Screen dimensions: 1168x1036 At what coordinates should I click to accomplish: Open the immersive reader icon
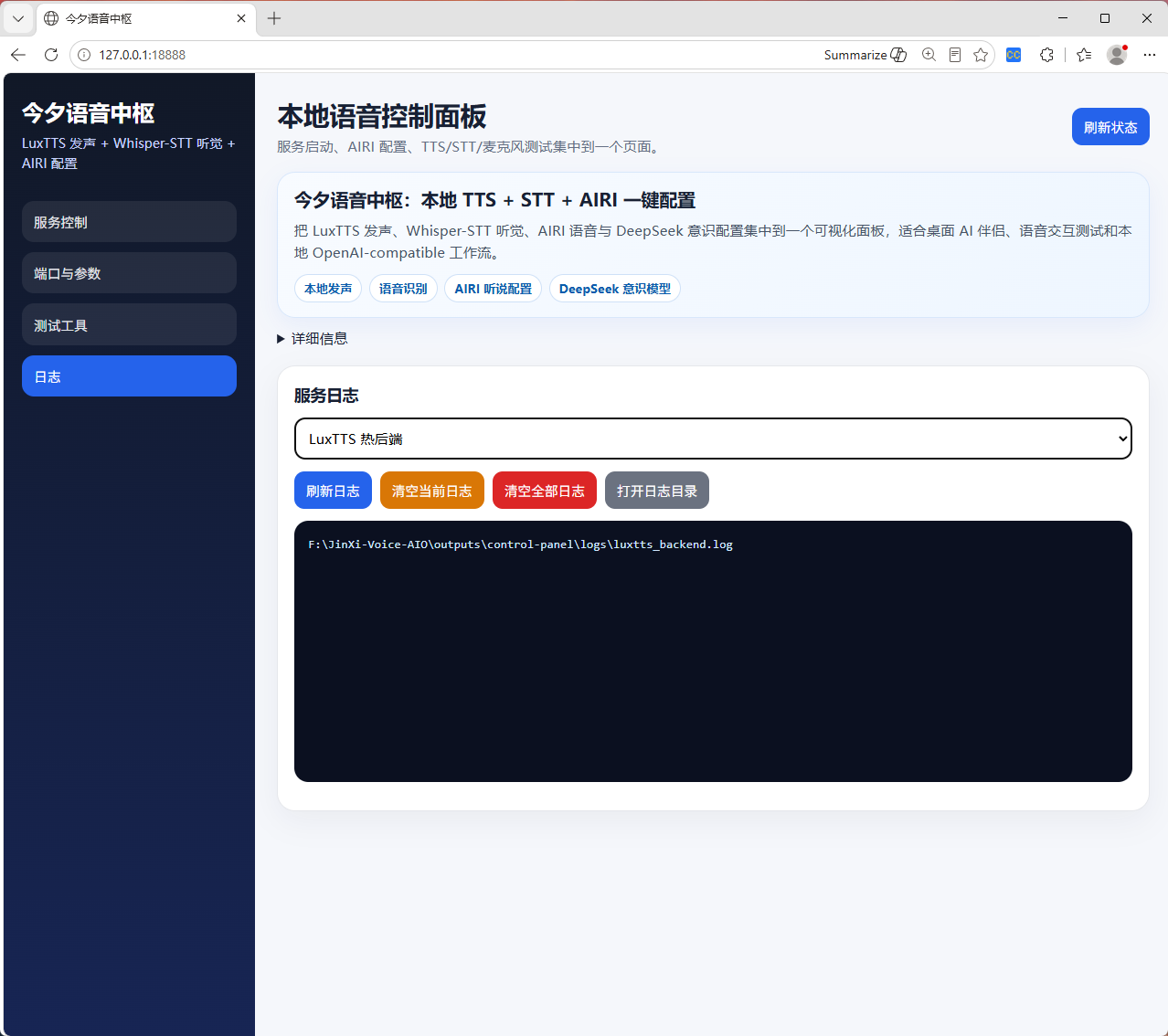coord(955,55)
